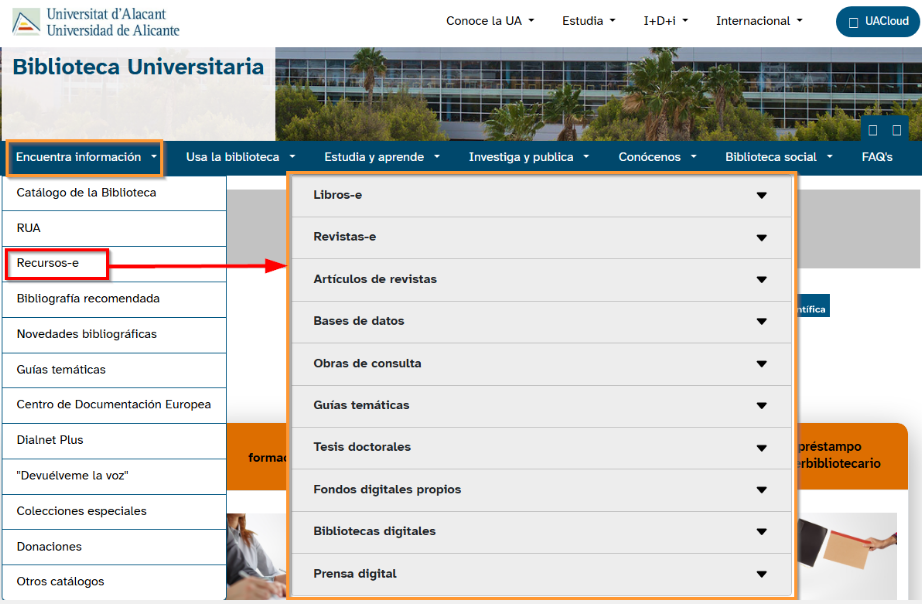Expand the Prensa digital arrow
This screenshot has height=604, width=922.
761,574
